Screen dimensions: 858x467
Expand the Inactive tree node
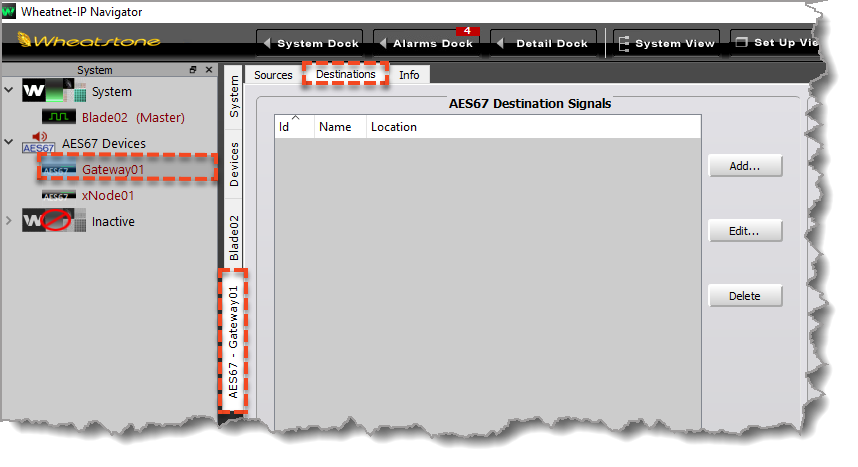[x=10, y=221]
